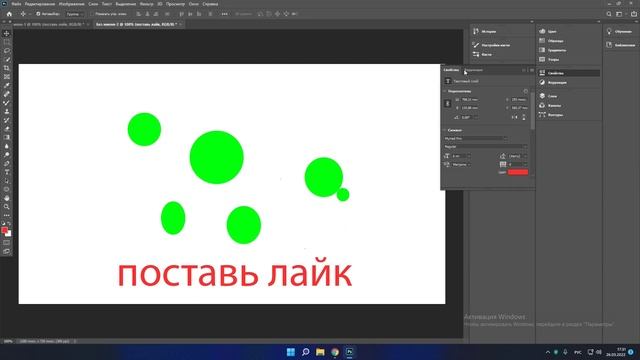Select the Hand tool
The image size is (640, 360).
click(x=7, y=198)
